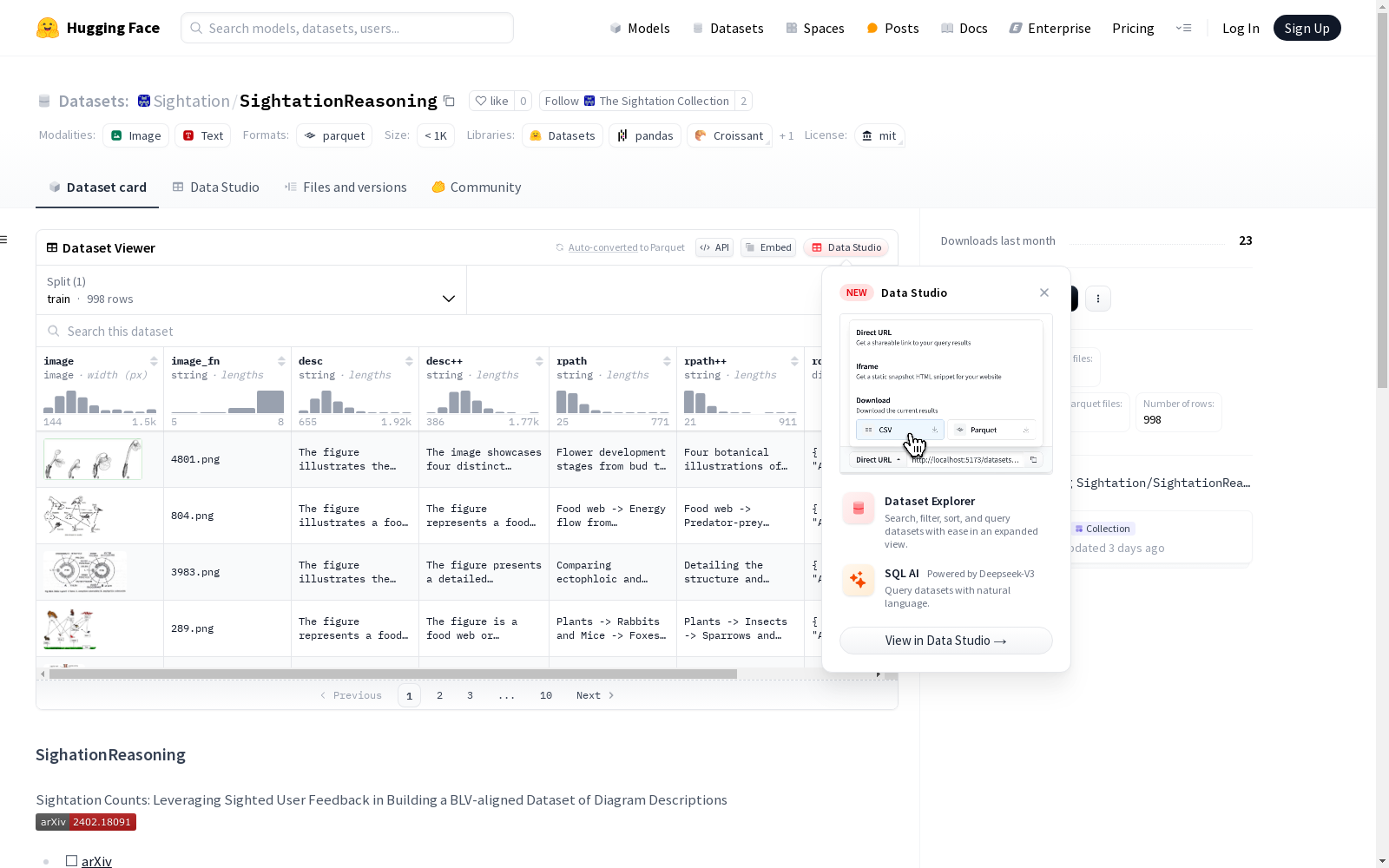Click the Embed button
The image size is (1389, 868).
click(x=768, y=247)
